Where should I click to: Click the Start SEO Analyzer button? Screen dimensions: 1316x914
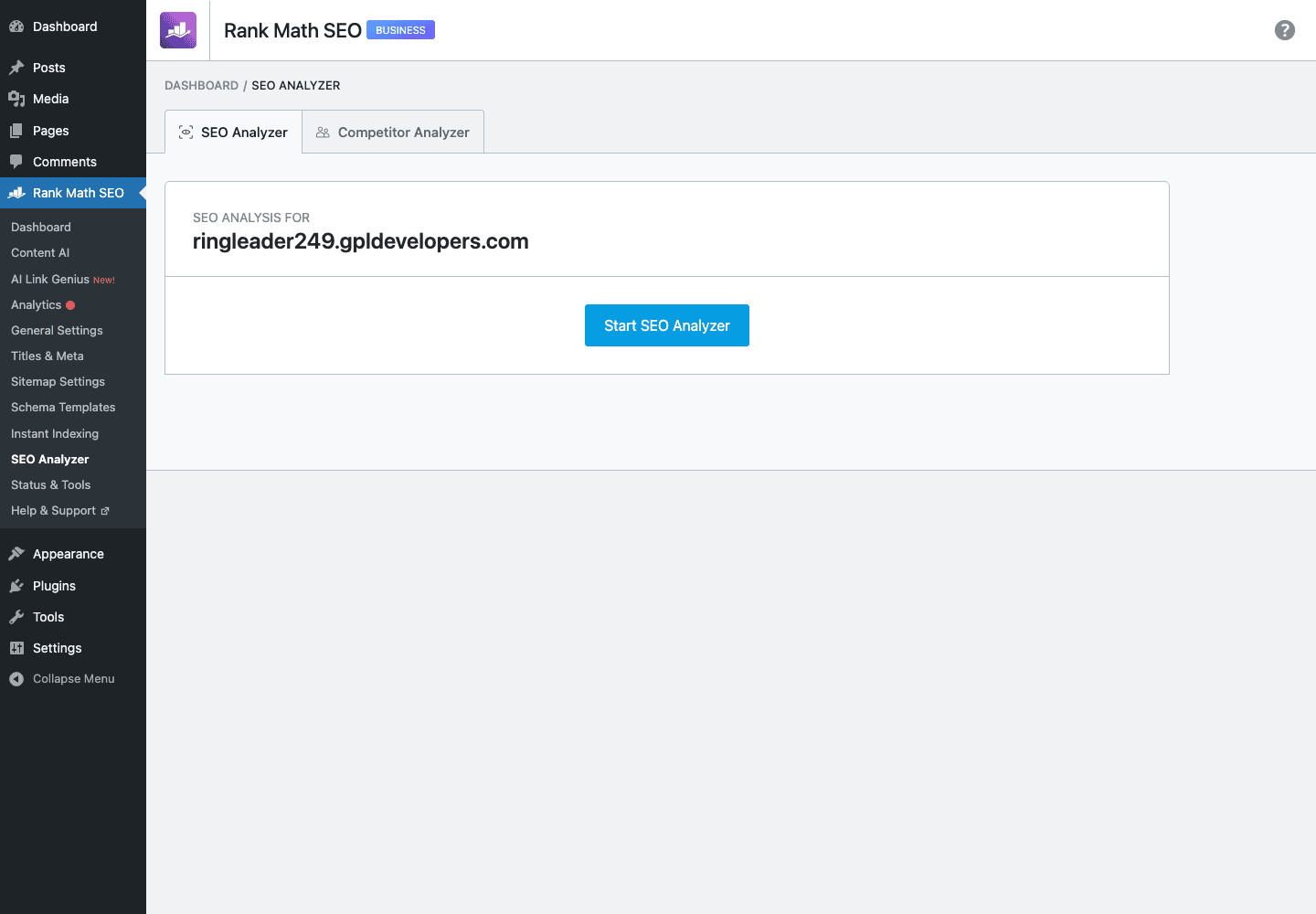tap(667, 325)
